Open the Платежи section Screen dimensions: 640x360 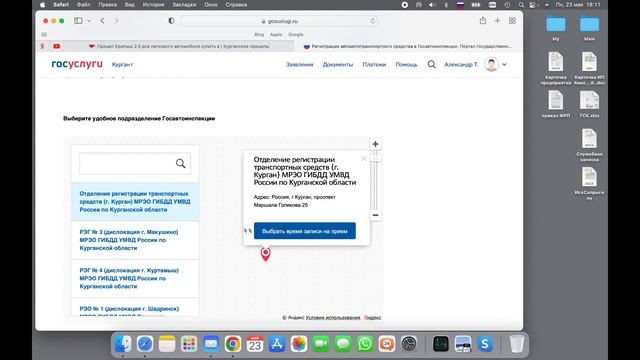coord(374,64)
